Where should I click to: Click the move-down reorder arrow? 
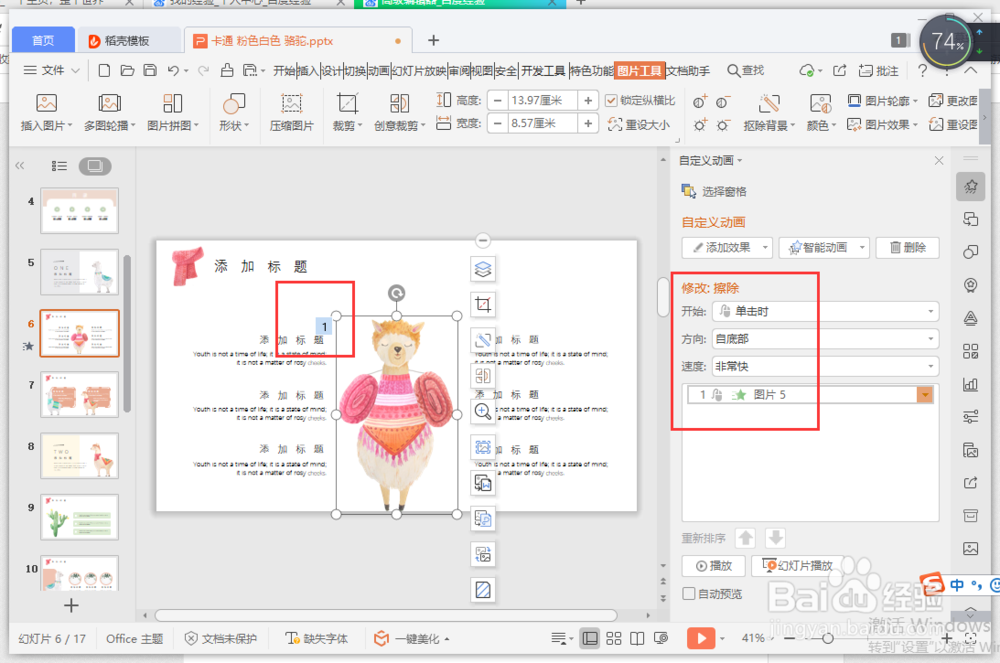tap(776, 538)
